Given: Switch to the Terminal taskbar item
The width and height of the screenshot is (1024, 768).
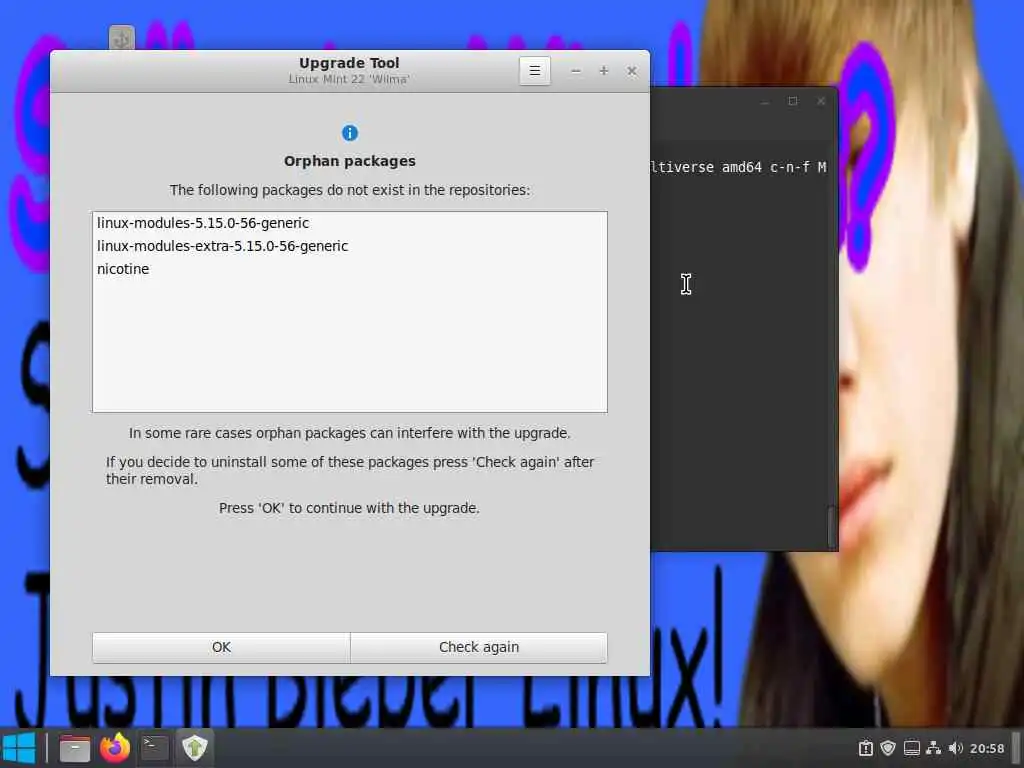Looking at the screenshot, I should pos(155,748).
